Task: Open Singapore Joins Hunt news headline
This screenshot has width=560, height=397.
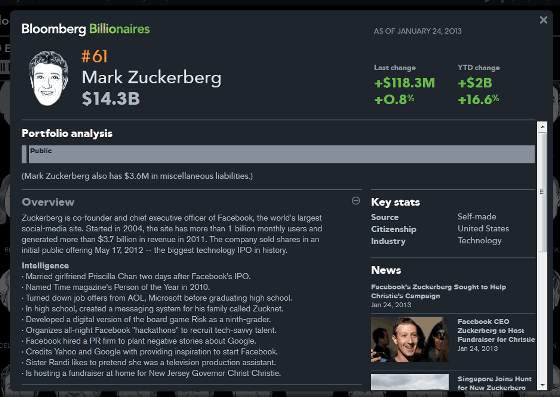Action: [494, 383]
